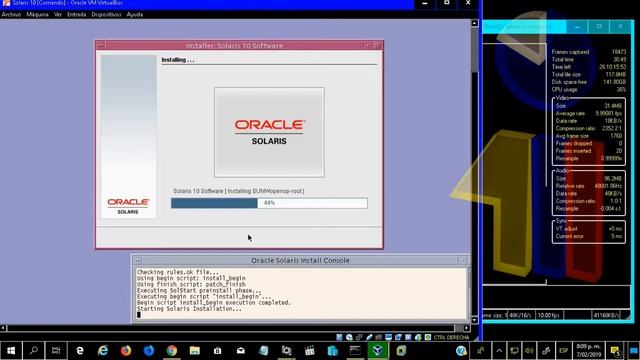Open the volume speaker icon in system tray

(529, 350)
